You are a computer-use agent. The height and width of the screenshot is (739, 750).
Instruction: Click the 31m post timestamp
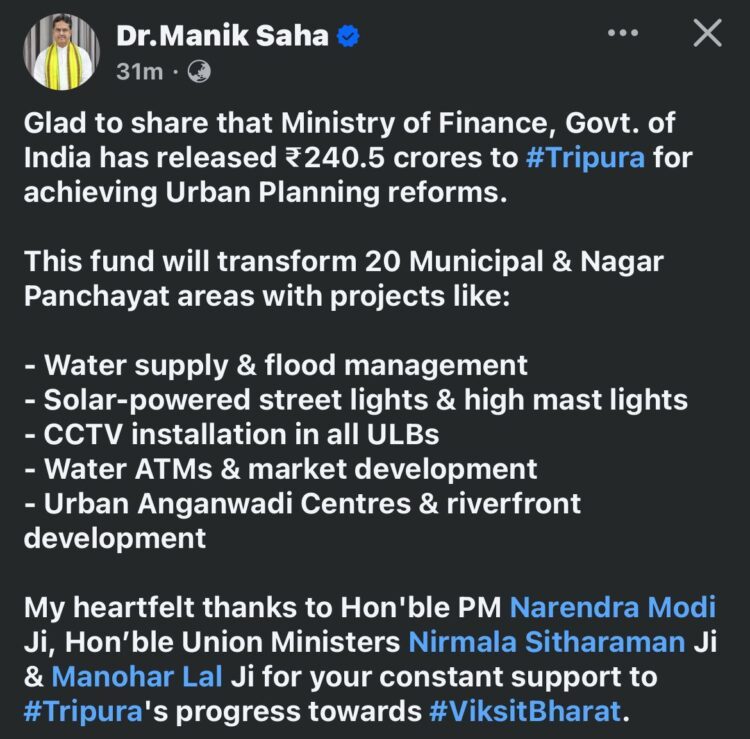click(x=137, y=72)
